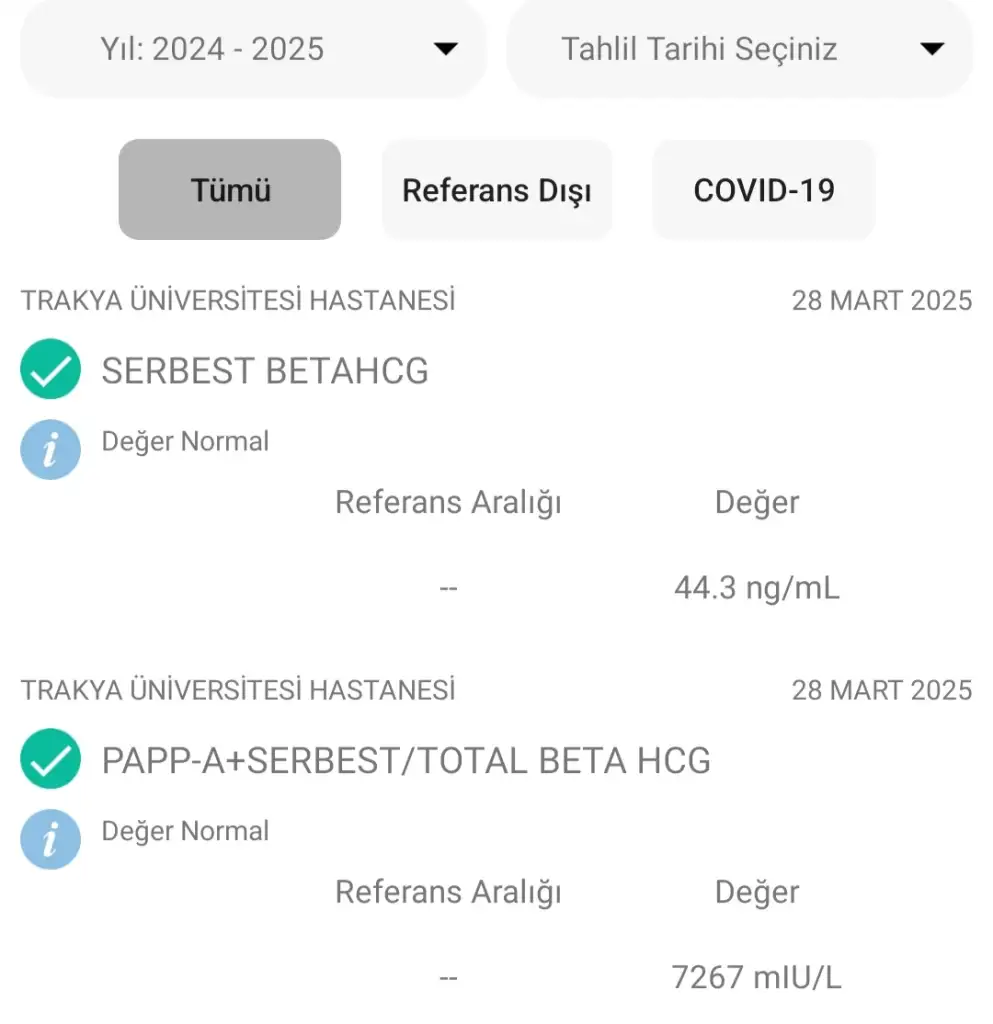Click the first Referans Aralığı column header

tap(448, 502)
